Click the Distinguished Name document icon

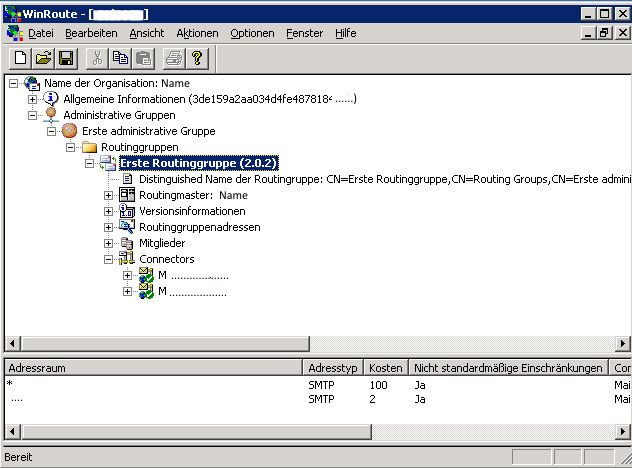[127, 179]
